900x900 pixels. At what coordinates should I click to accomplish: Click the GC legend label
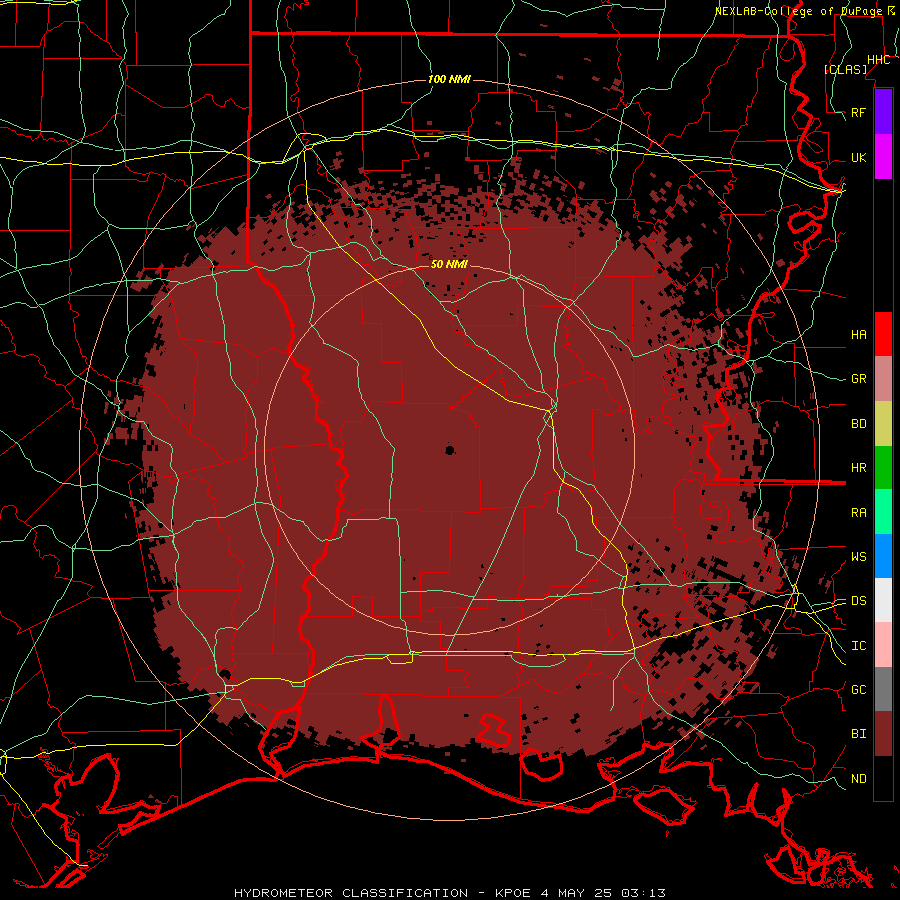click(x=858, y=690)
